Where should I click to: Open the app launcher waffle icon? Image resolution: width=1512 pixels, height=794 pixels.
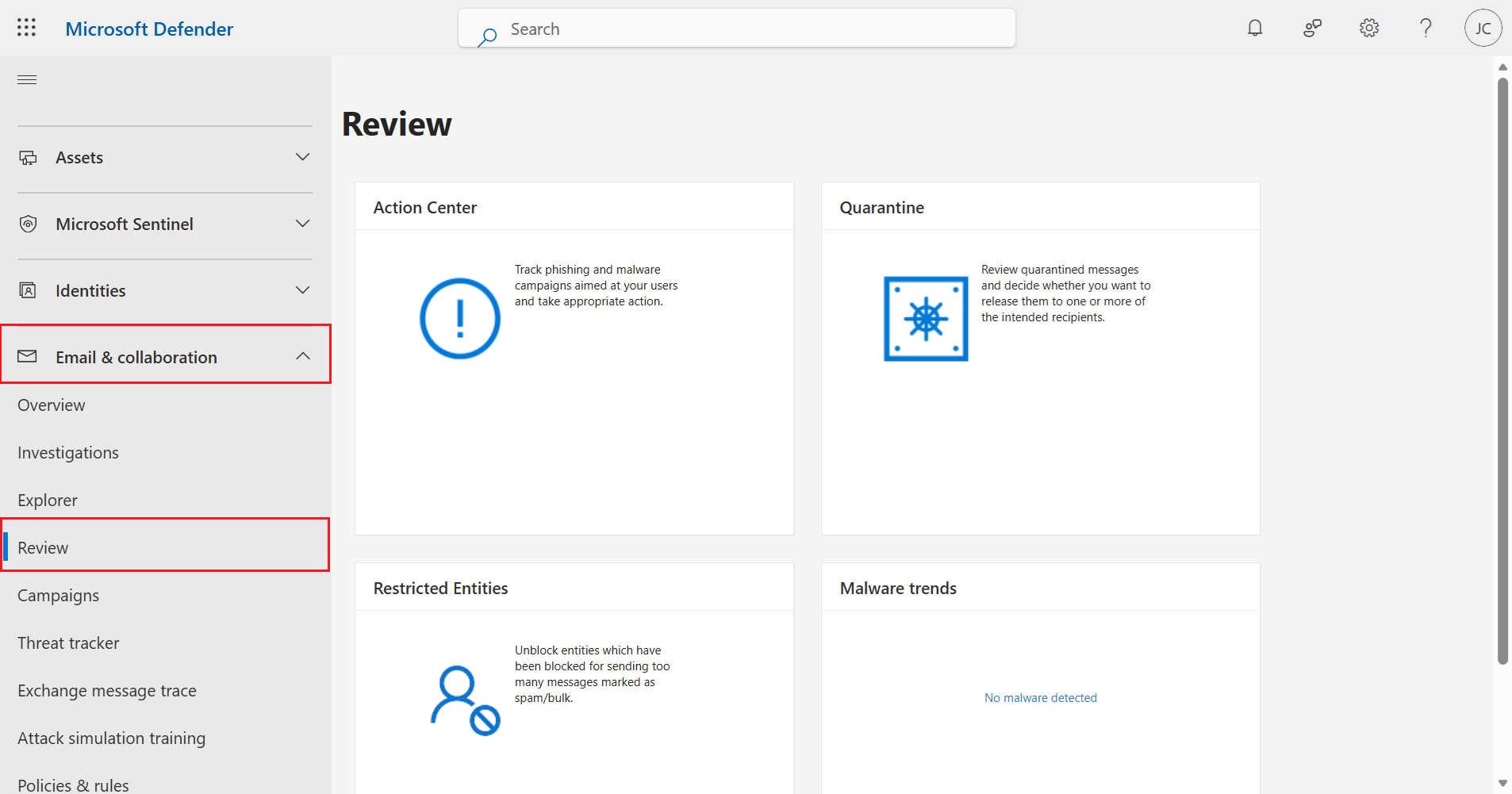tap(26, 28)
